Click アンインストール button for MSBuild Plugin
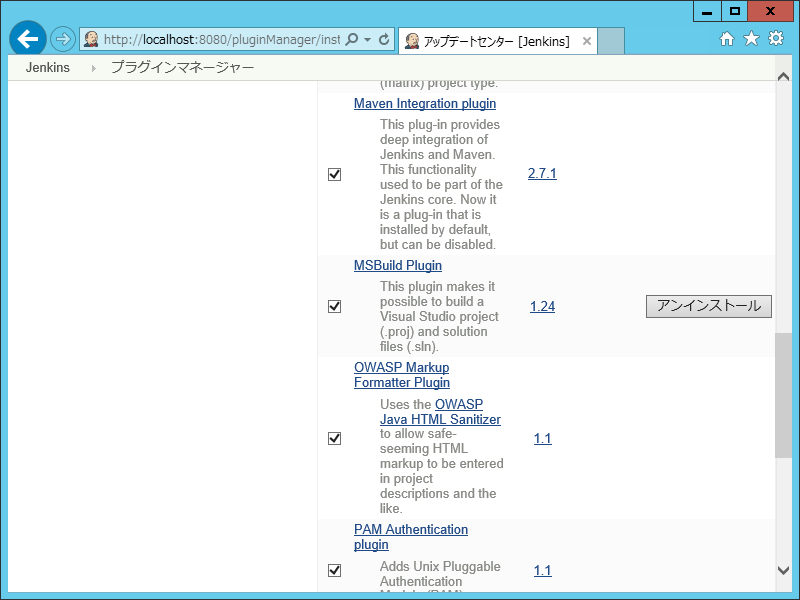 (x=709, y=306)
